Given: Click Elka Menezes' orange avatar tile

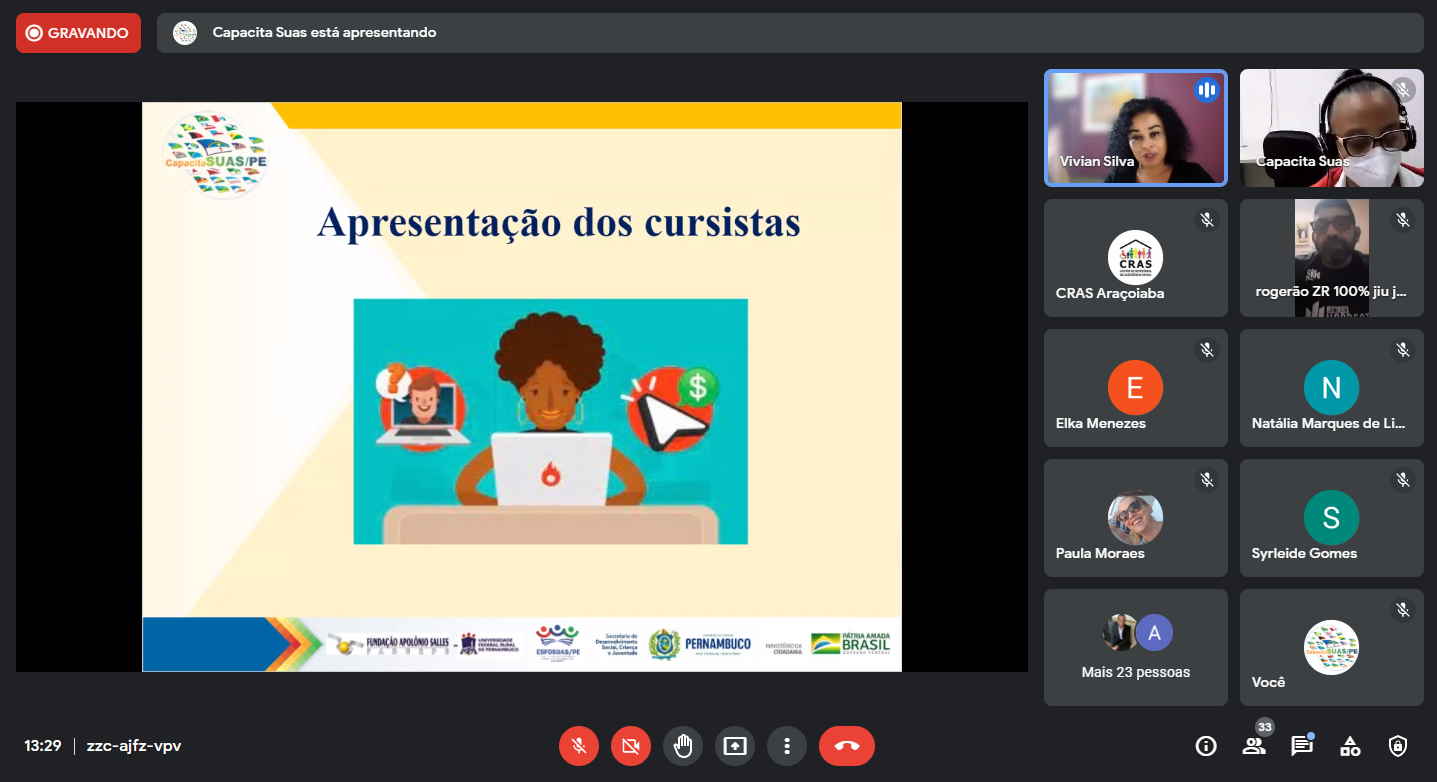Looking at the screenshot, I should coord(1135,388).
